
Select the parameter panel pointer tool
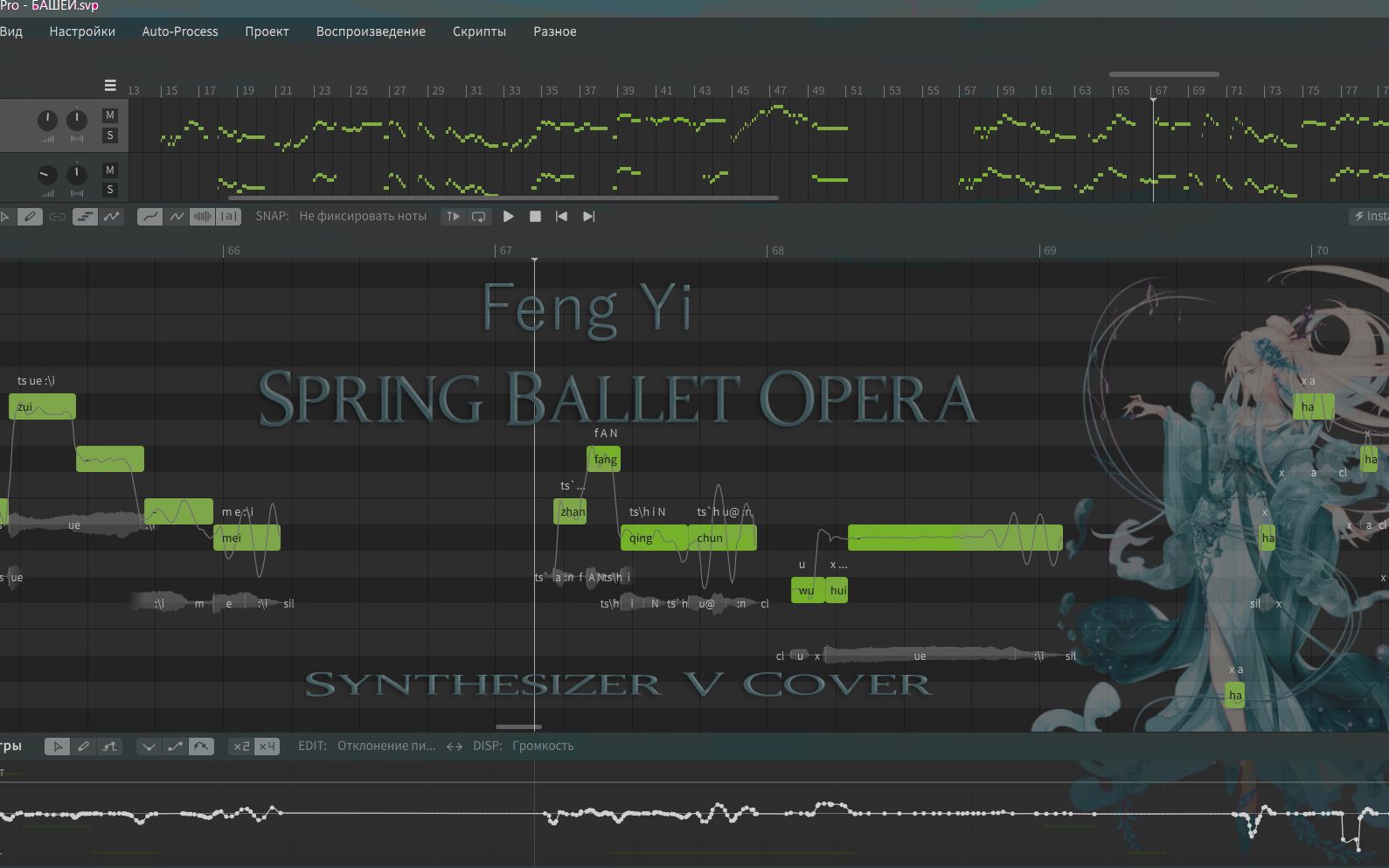click(57, 746)
